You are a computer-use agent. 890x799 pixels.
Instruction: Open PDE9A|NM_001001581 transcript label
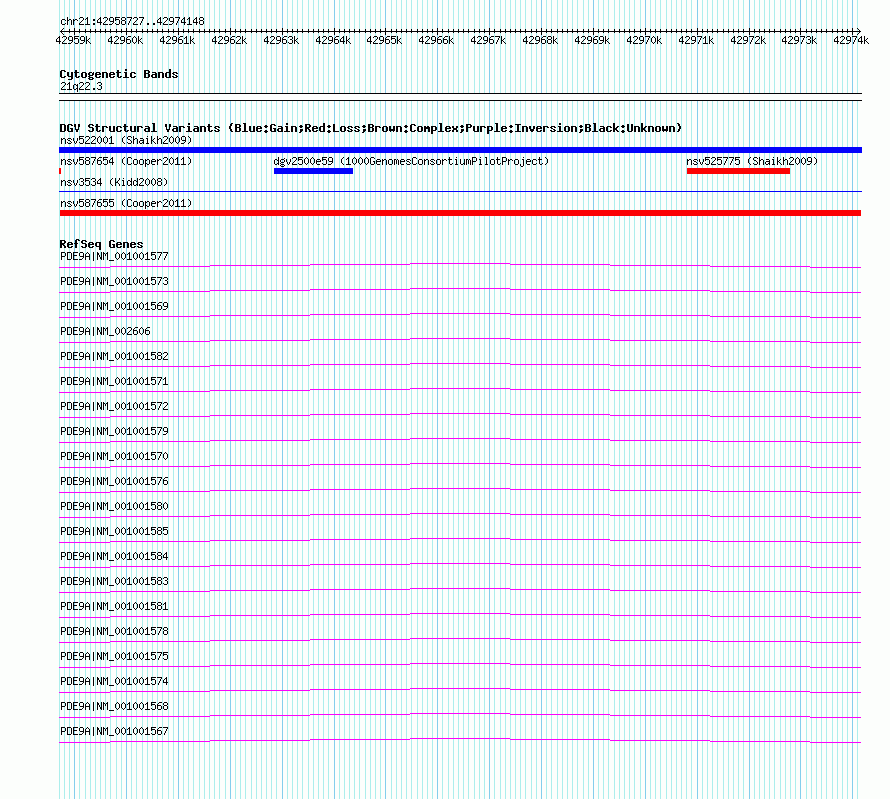tap(114, 606)
